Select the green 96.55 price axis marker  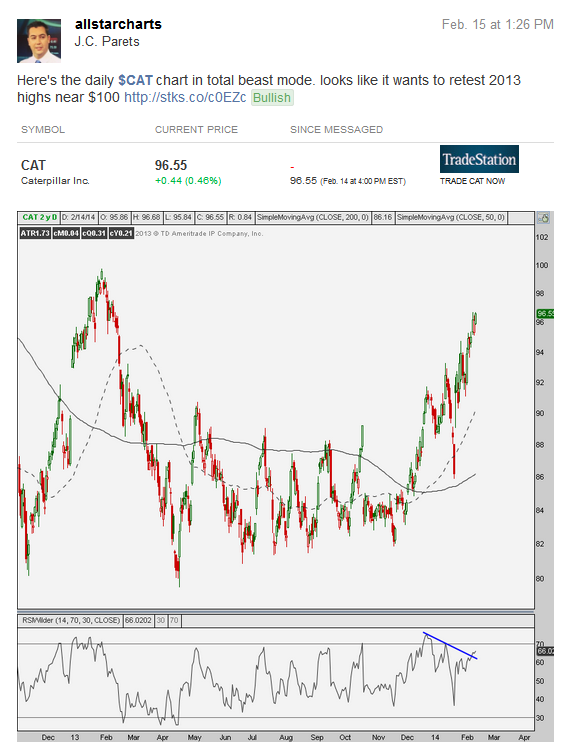545,314
